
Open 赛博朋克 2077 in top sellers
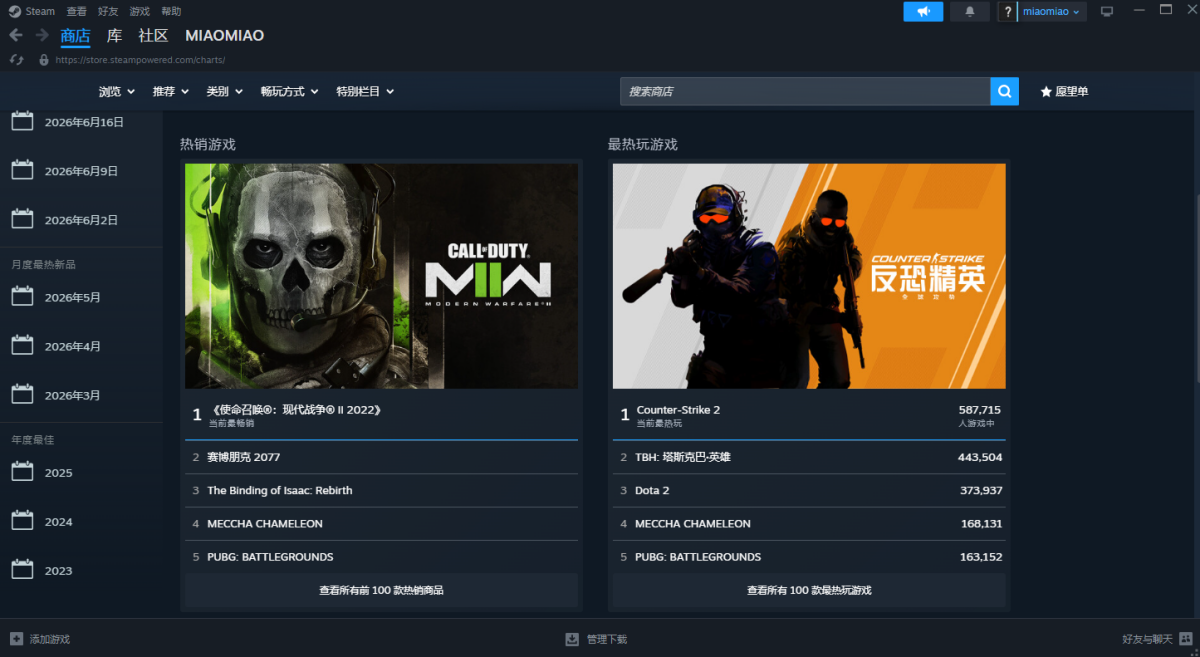pos(381,457)
